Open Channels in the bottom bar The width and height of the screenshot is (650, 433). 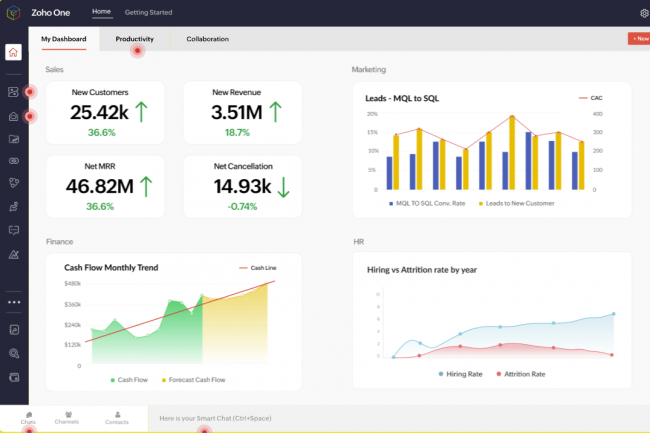click(x=68, y=417)
